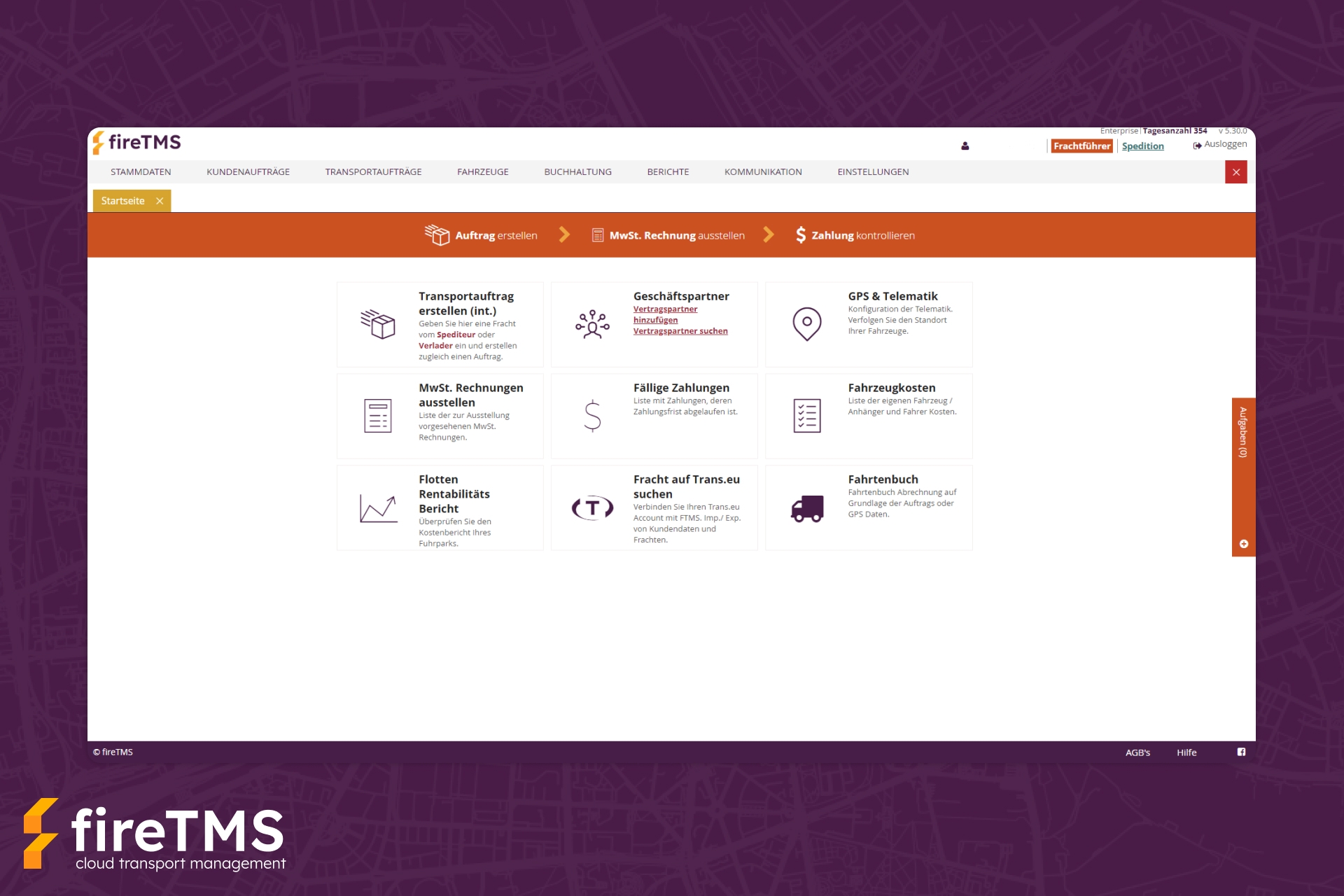
Task: Click the Fällige Zahlungen dollar icon
Action: click(592, 416)
